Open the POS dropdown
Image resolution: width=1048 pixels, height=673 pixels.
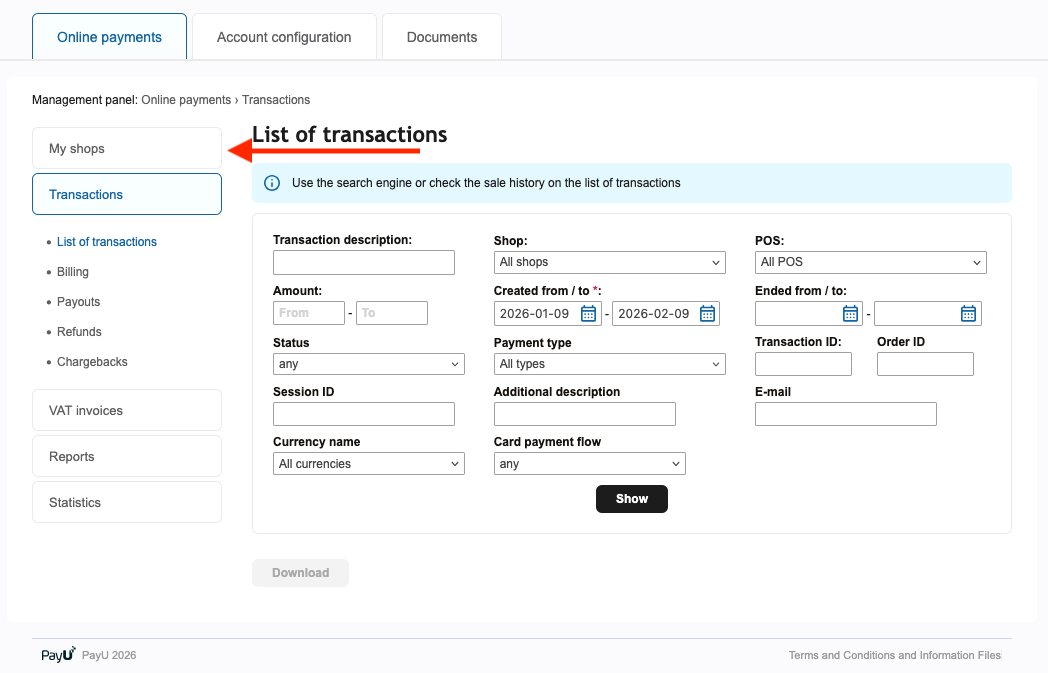coord(870,262)
